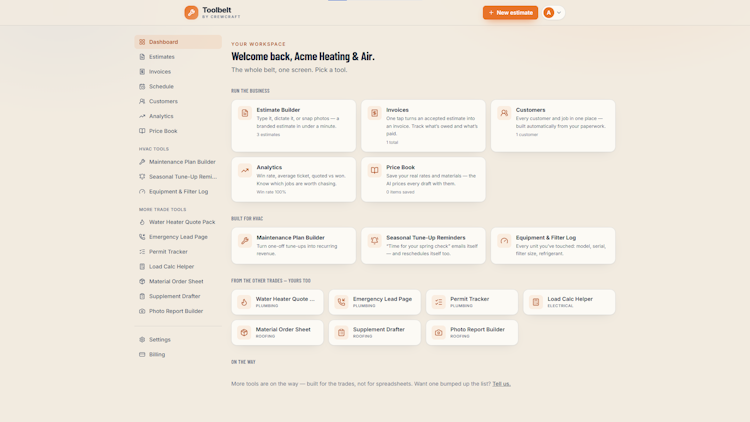The height and width of the screenshot is (422, 750).
Task: Follow the Tell us link
Action: click(x=501, y=384)
